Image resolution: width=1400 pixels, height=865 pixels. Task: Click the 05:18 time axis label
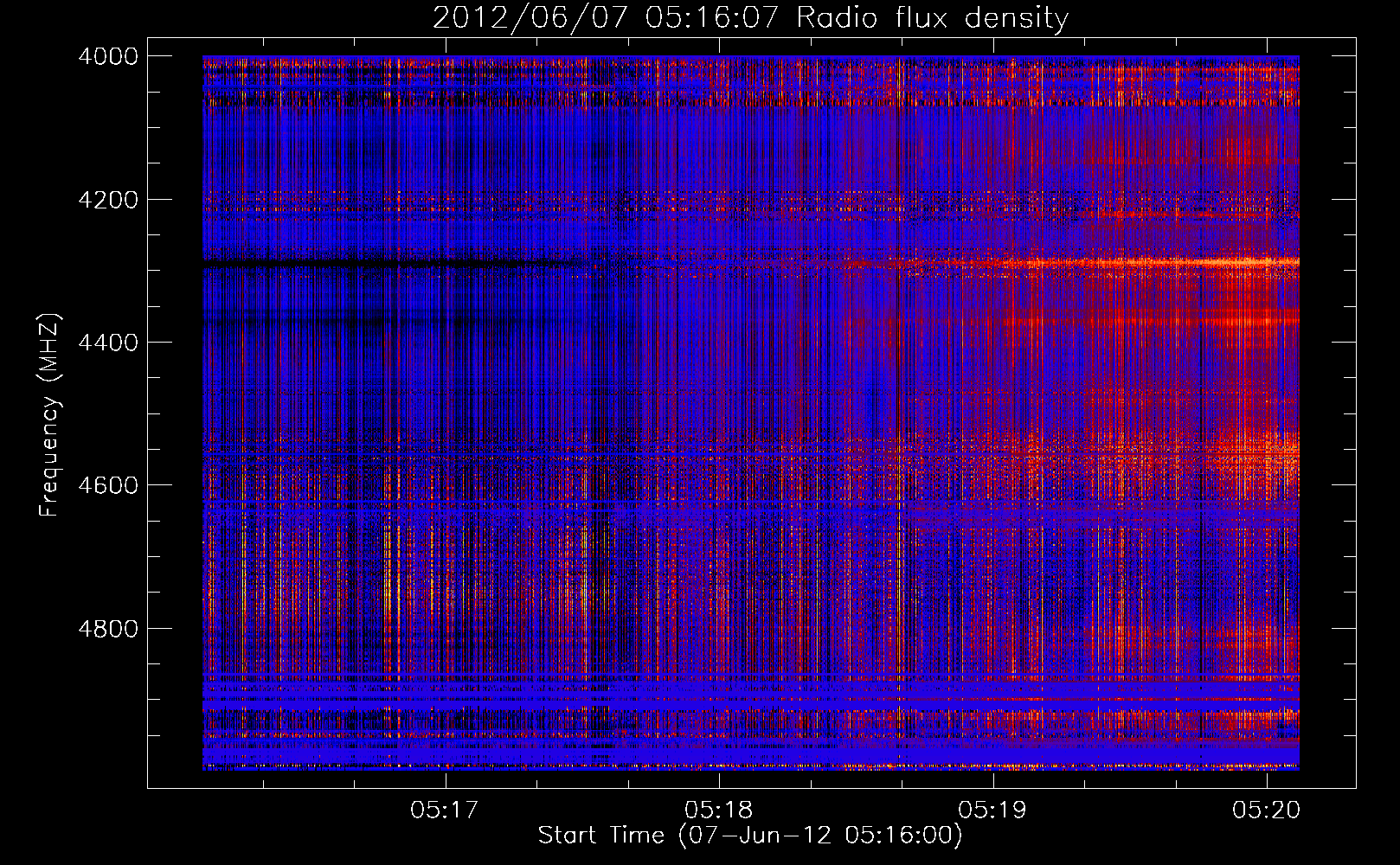[719, 811]
